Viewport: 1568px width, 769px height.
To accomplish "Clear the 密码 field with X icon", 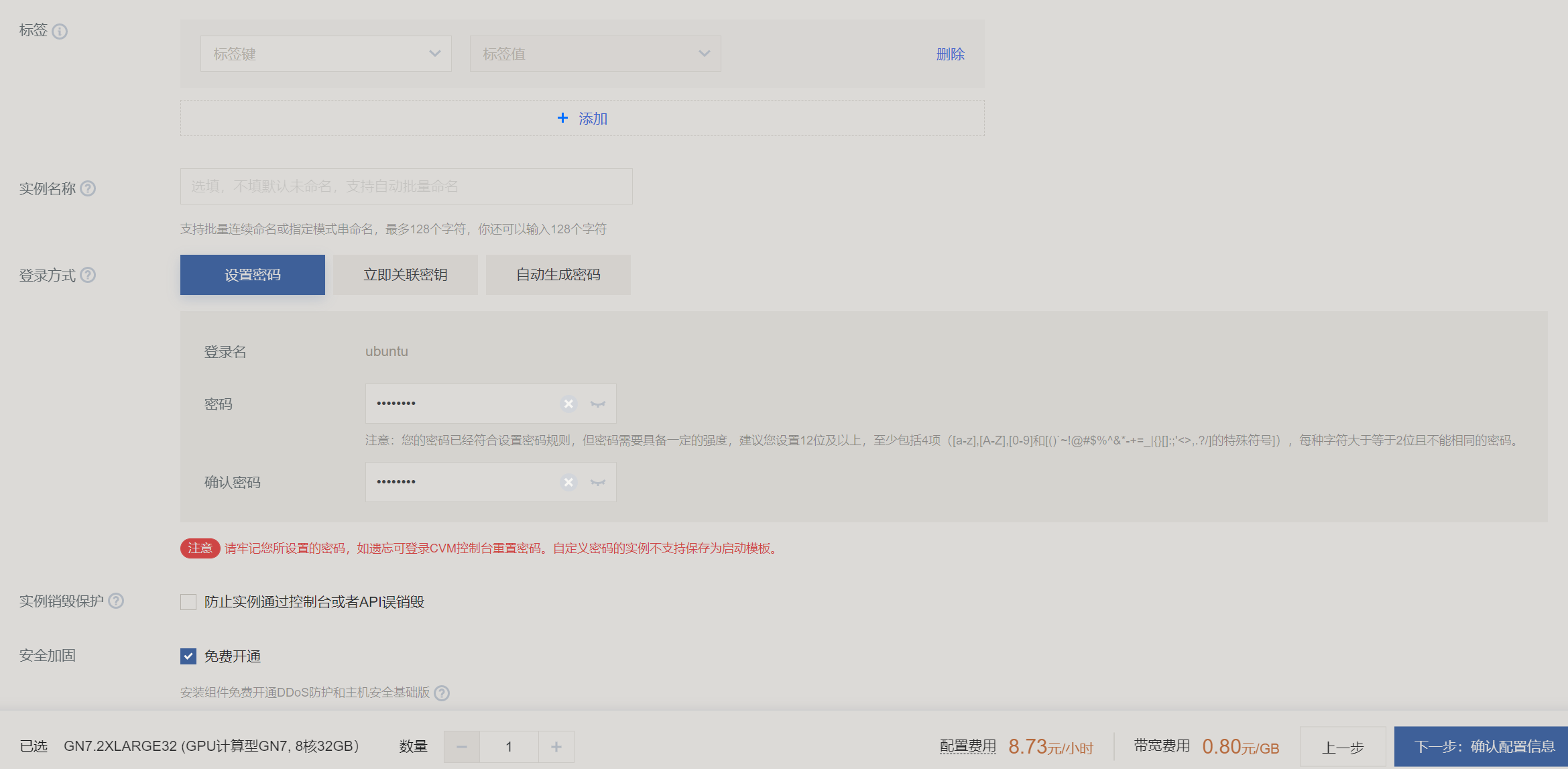I will 568,404.
